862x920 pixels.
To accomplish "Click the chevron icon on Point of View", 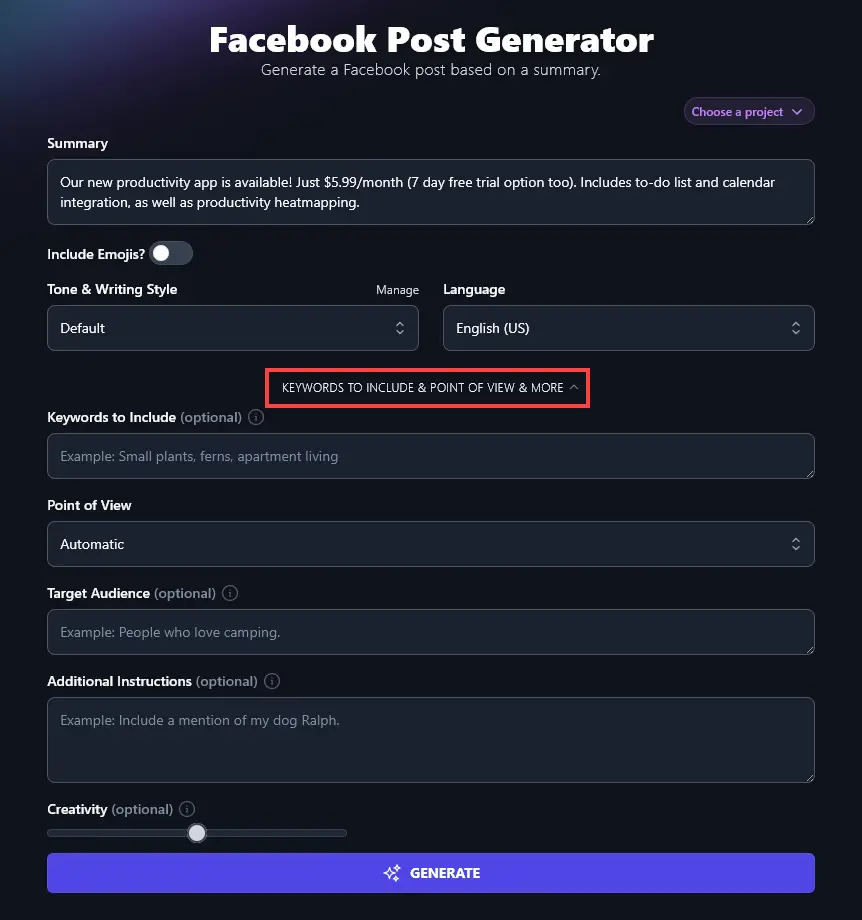I will click(795, 544).
